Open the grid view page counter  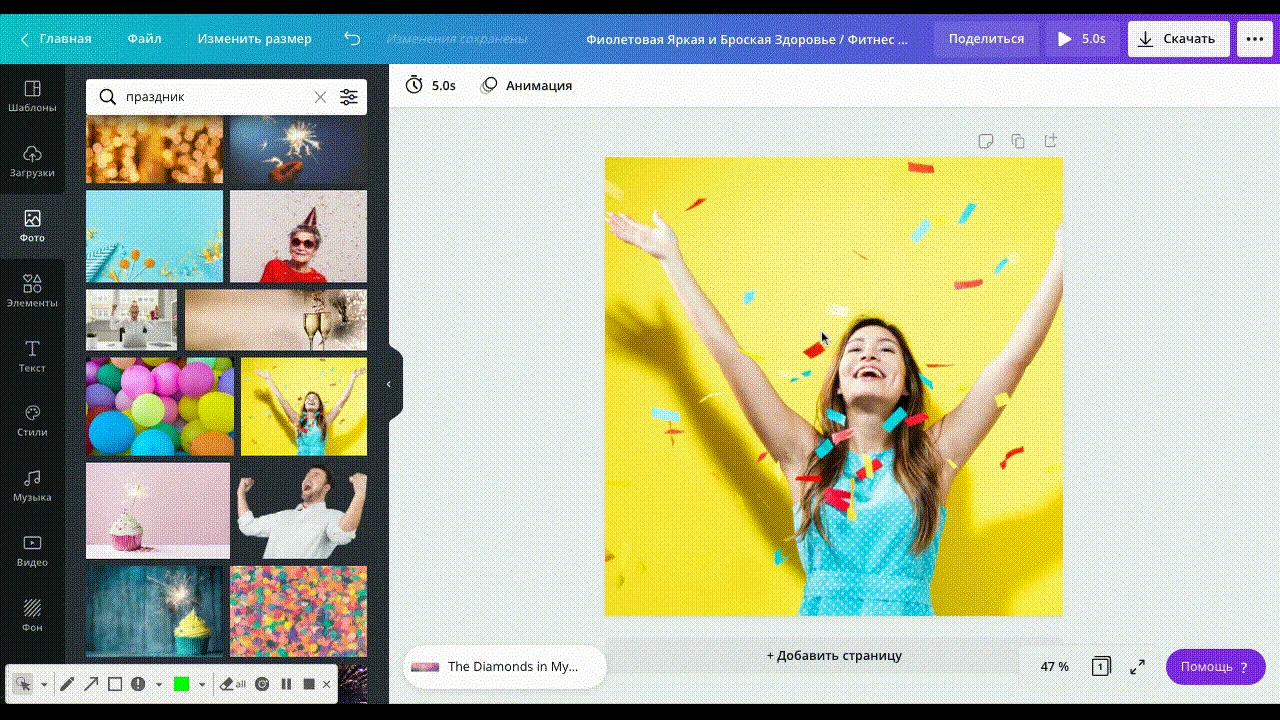click(1101, 667)
